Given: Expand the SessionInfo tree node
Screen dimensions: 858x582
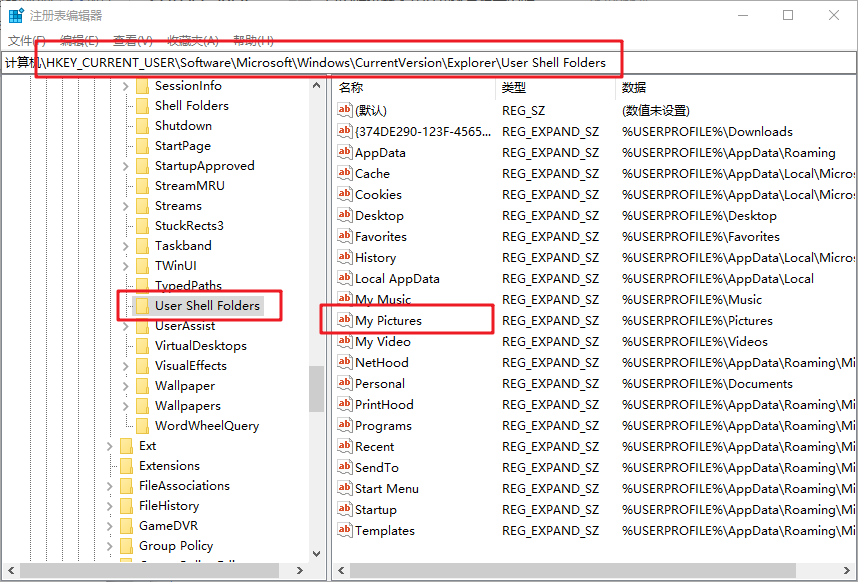Looking at the screenshot, I should click(x=126, y=86).
